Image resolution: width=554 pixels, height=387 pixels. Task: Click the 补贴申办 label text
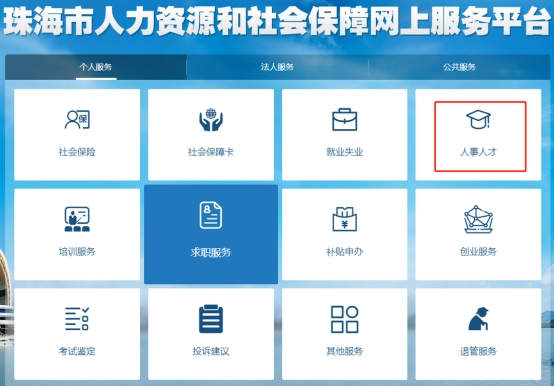(x=344, y=252)
